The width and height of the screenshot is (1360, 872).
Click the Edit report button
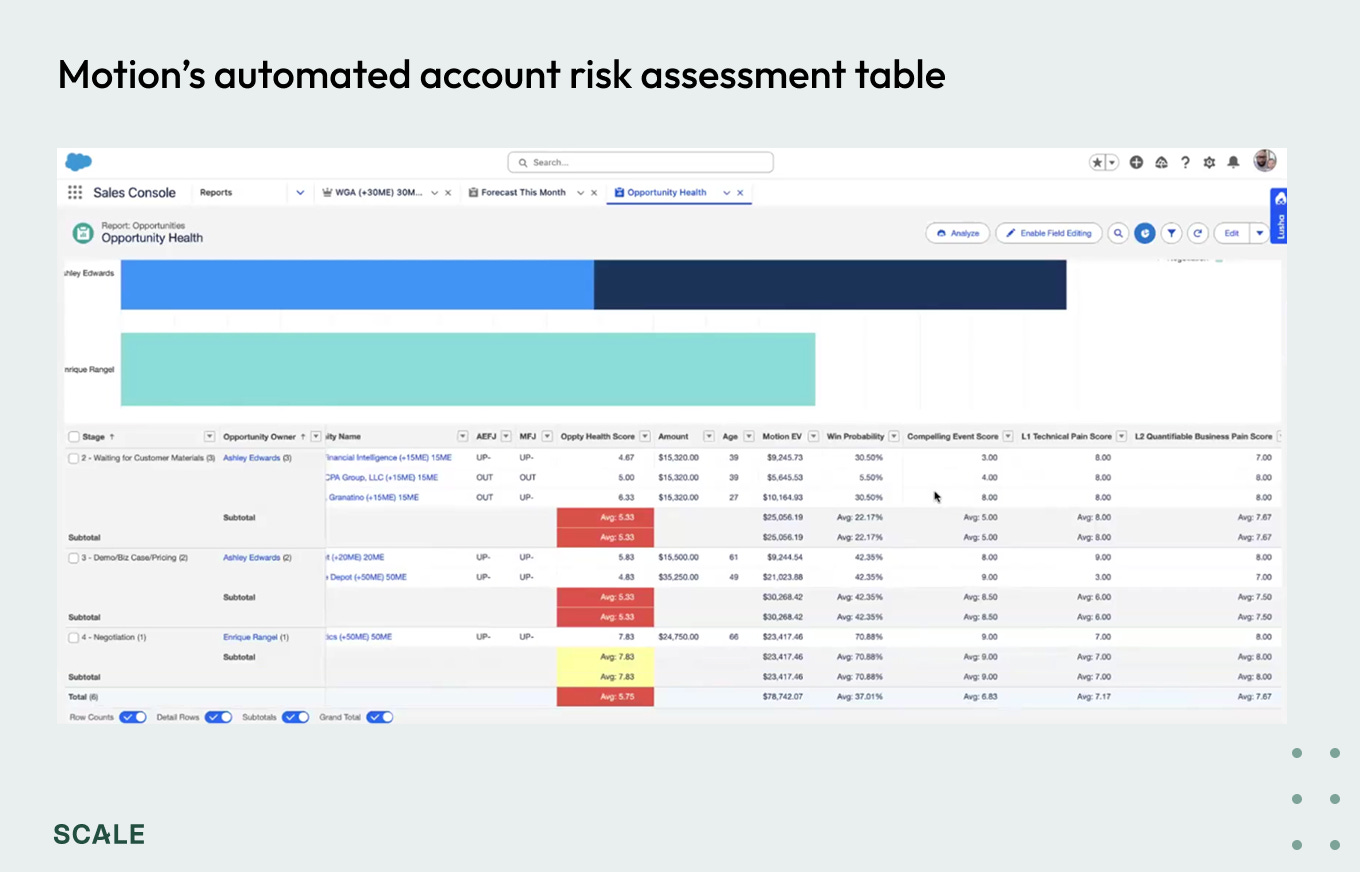click(x=1232, y=233)
